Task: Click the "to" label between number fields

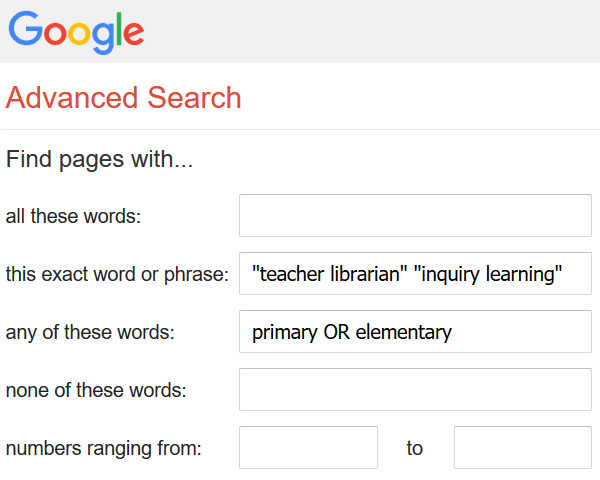Action: (415, 448)
